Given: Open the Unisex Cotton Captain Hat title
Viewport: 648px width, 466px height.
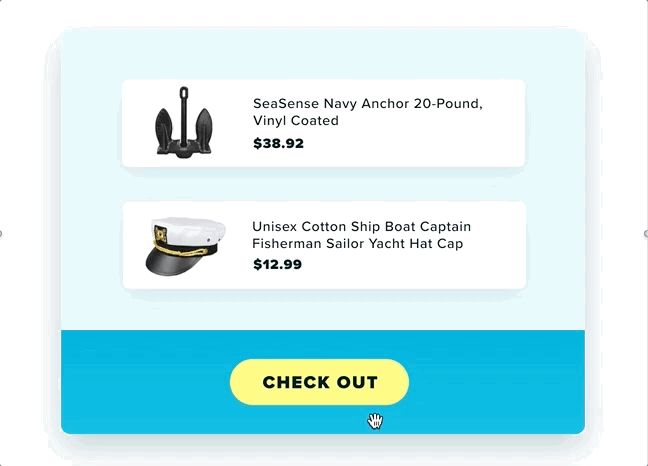Looking at the screenshot, I should 362,235.
